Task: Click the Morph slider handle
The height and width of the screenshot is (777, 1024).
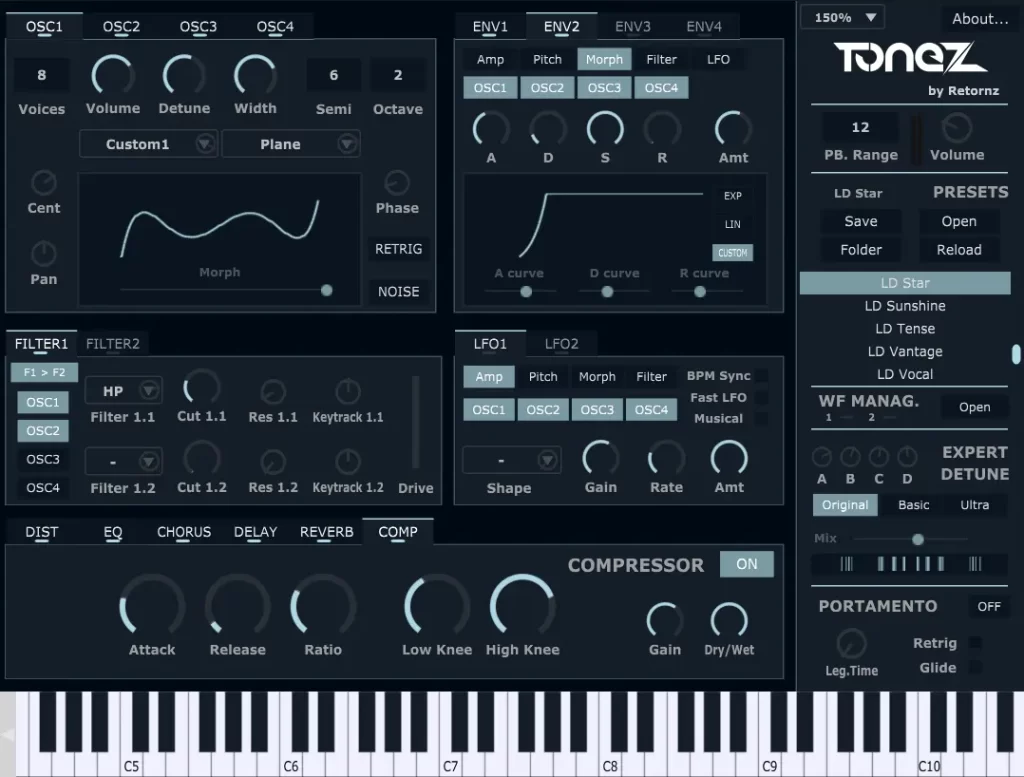Action: (x=326, y=290)
